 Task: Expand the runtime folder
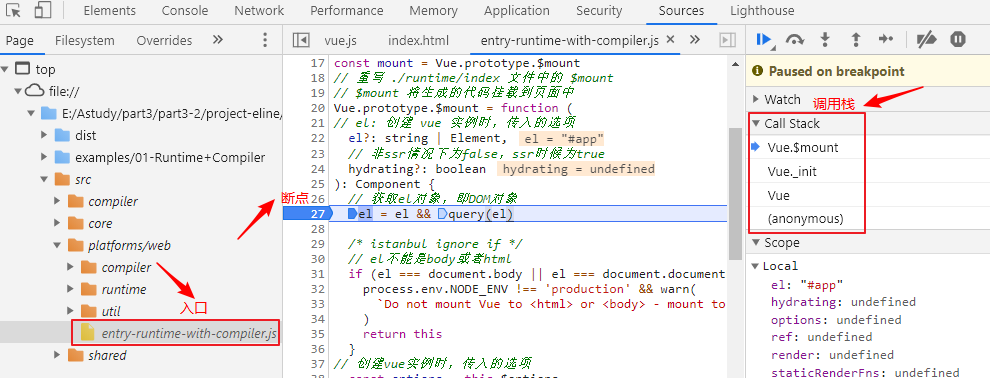(70, 289)
